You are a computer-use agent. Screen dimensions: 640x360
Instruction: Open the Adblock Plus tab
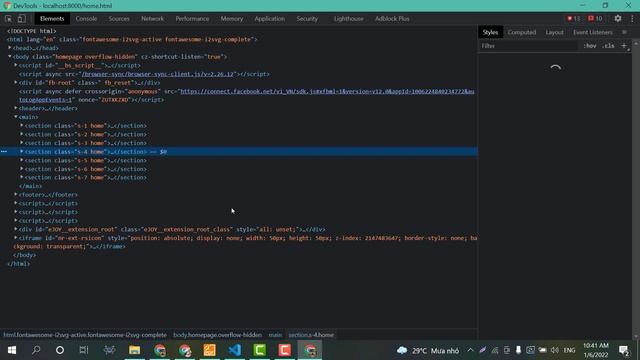(x=392, y=19)
